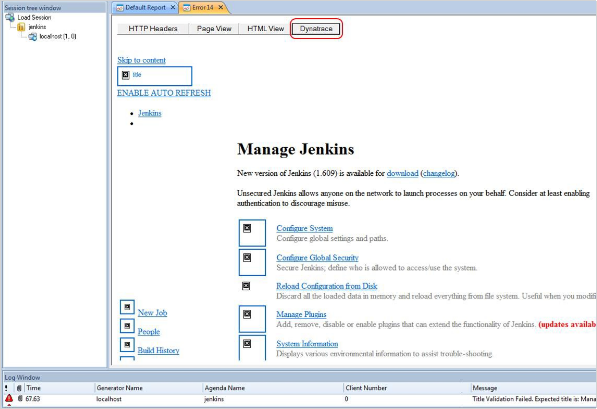Click the Error 14 tab icon
This screenshot has width=597, height=409.
pyautogui.click(x=187, y=8)
